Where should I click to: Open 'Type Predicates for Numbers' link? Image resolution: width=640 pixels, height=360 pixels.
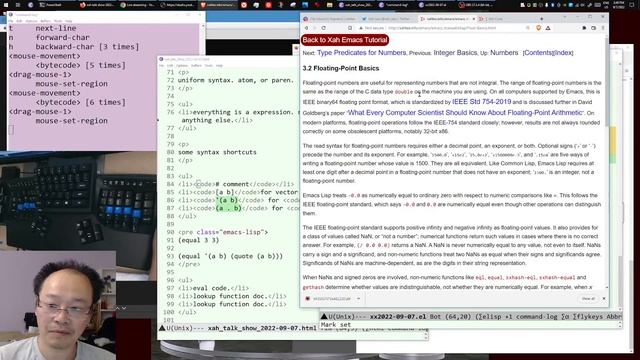point(361,53)
